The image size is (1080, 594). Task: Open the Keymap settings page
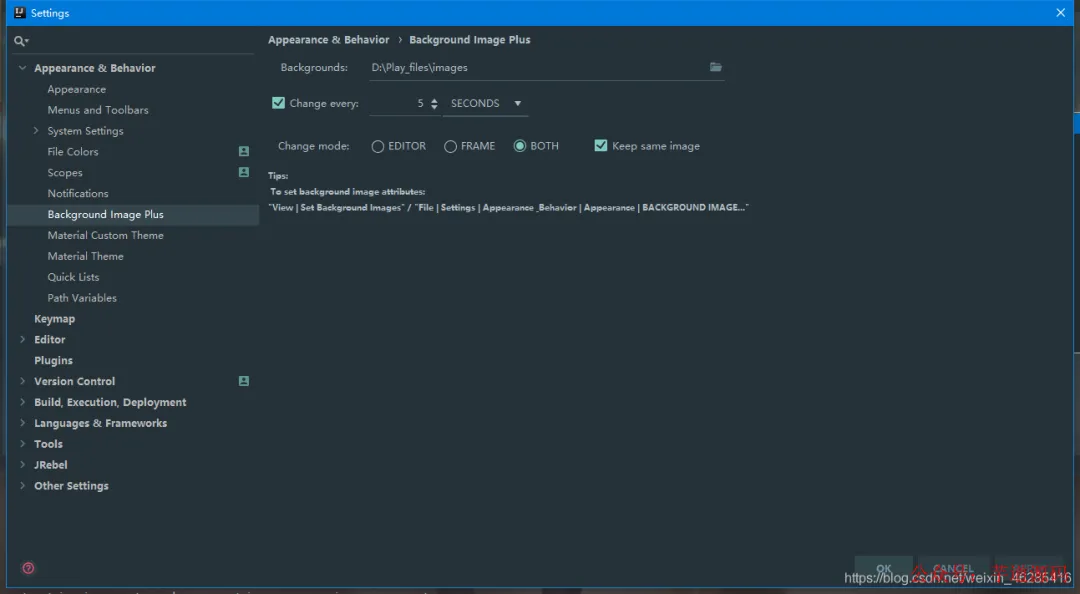[54, 318]
